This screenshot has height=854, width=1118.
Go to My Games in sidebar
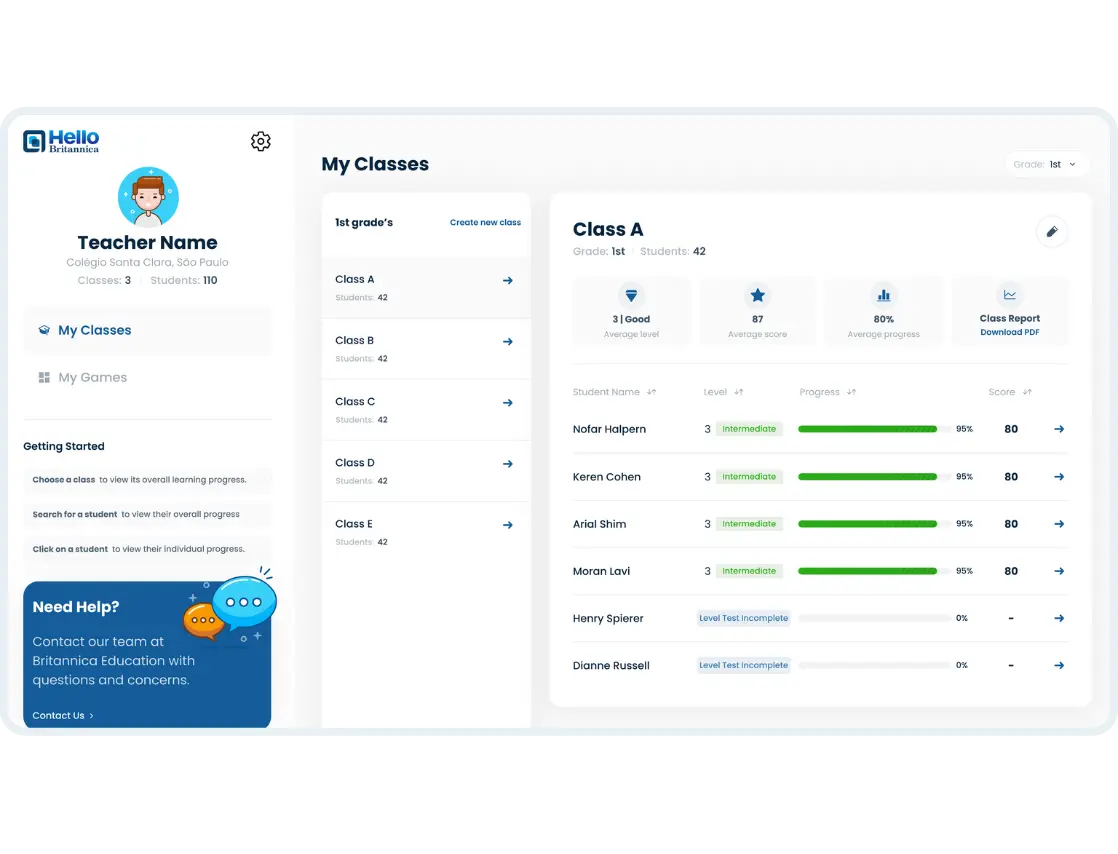tap(92, 377)
